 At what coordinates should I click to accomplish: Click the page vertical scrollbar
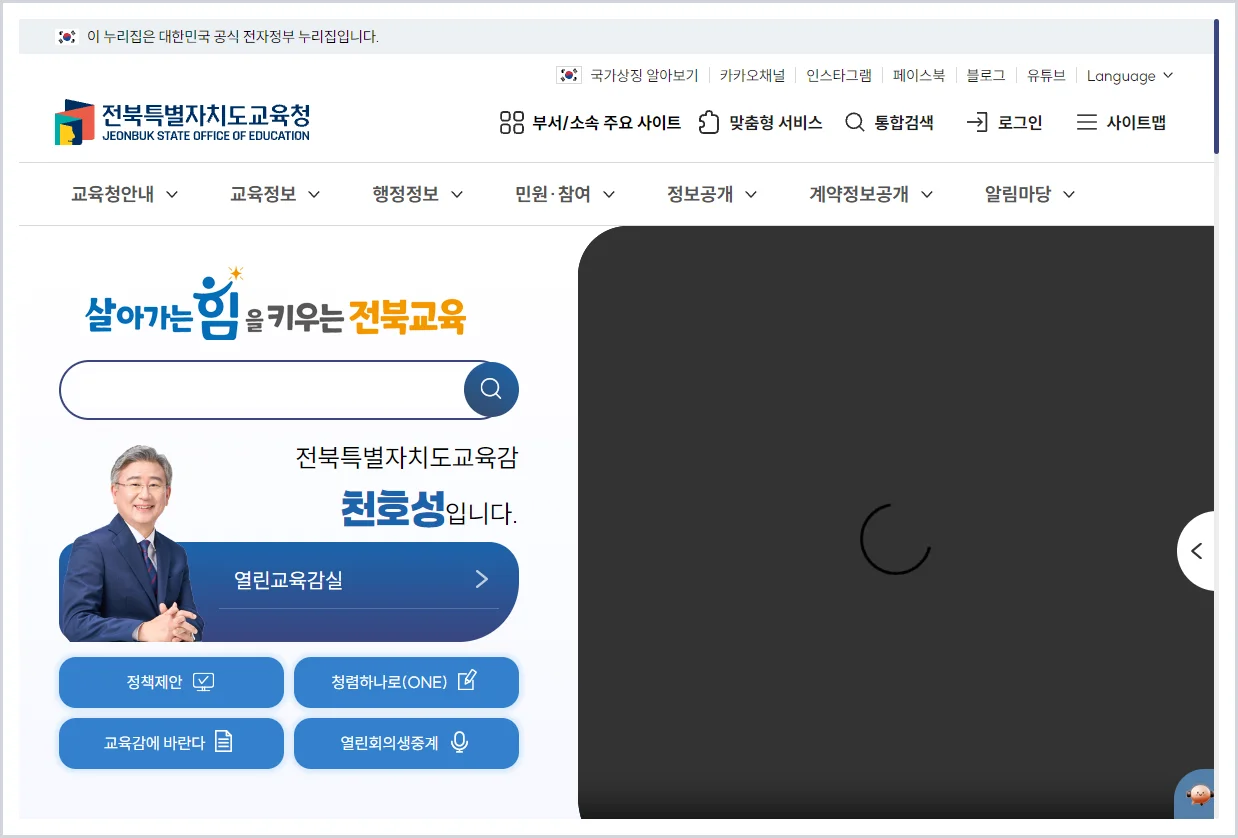pos(1217,86)
